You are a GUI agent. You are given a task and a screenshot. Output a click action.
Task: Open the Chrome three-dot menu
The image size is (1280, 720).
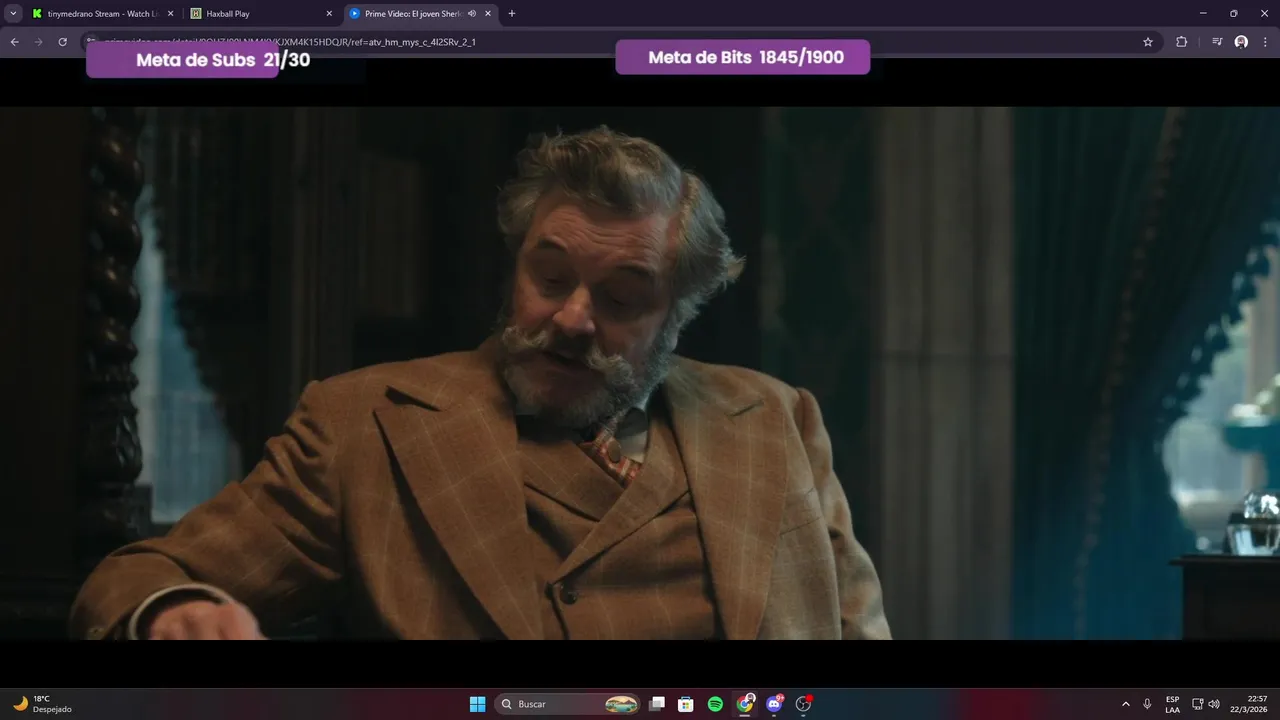tap(1265, 42)
